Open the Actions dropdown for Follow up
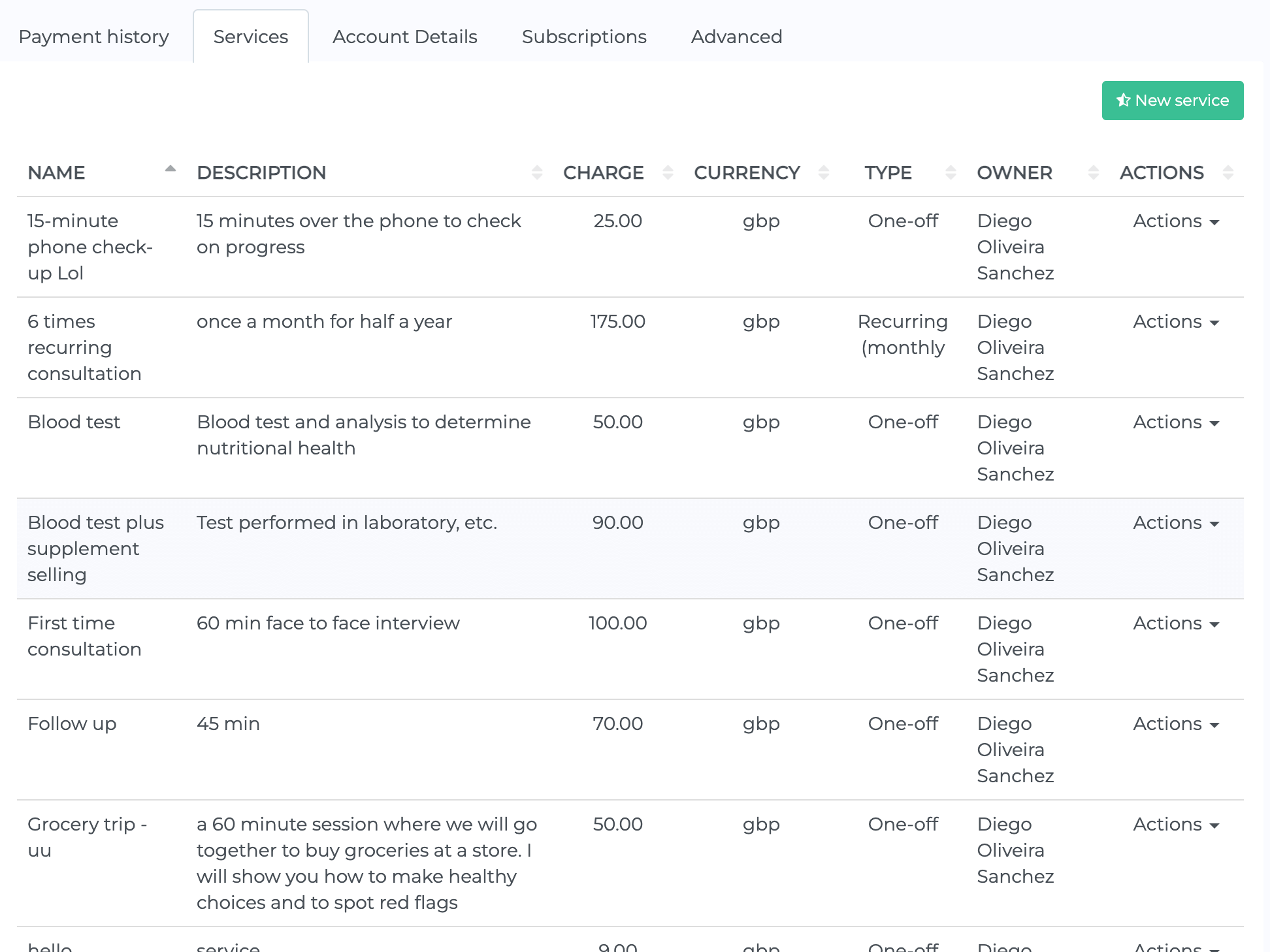1270x952 pixels. (1175, 724)
